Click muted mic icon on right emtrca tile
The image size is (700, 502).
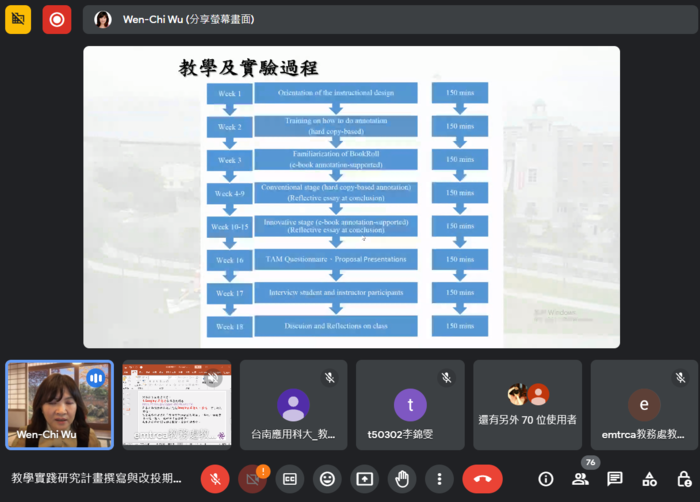[x=680, y=378]
